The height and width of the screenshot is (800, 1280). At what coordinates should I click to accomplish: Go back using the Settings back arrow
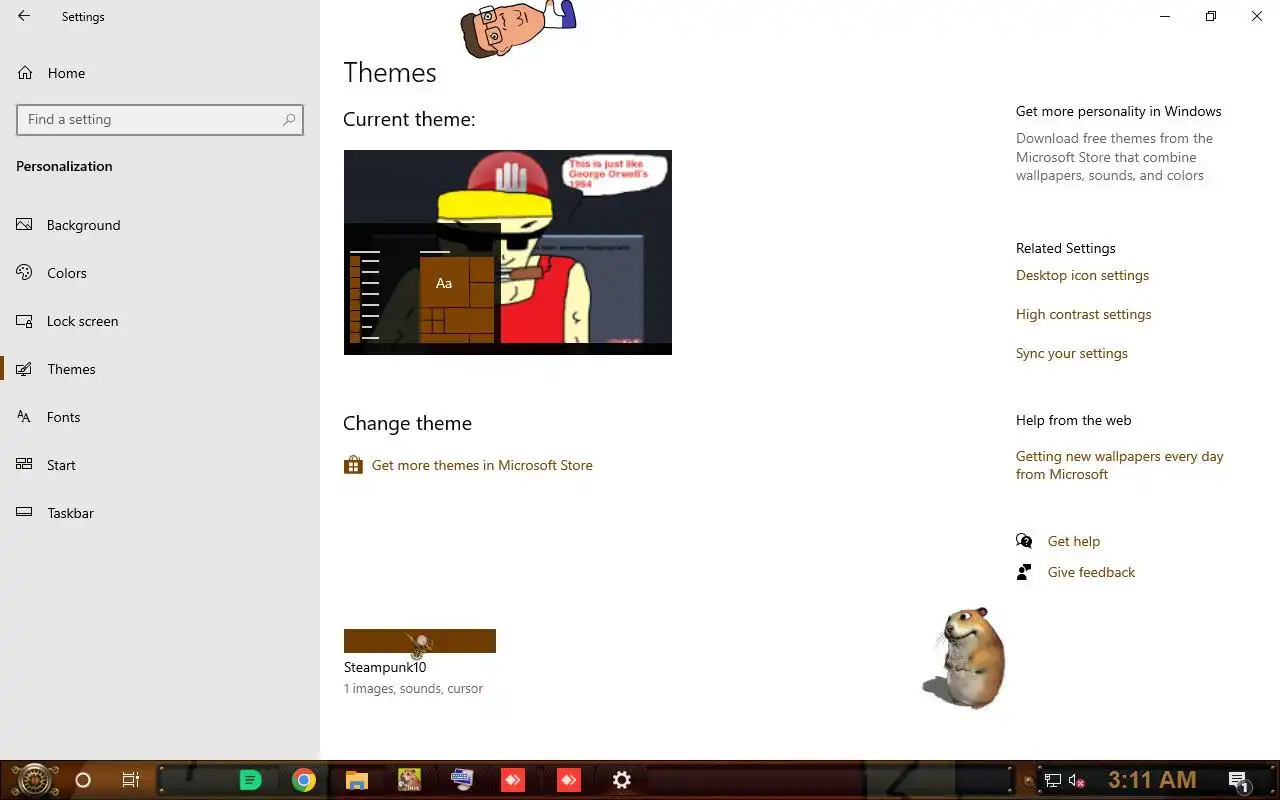[24, 16]
